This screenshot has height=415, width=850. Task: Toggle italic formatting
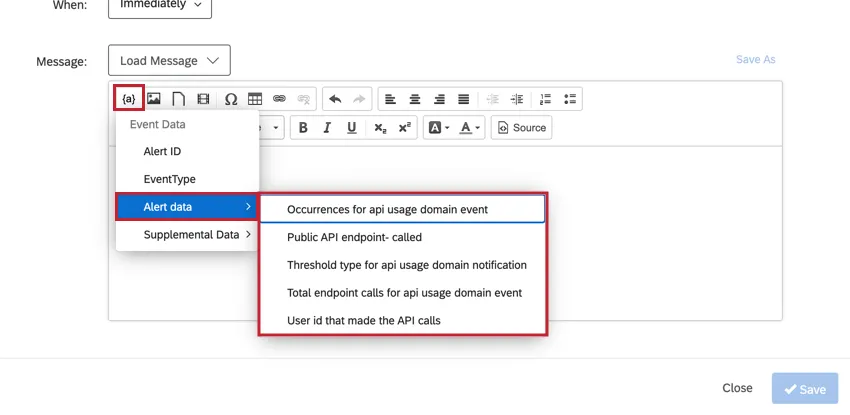pos(327,128)
